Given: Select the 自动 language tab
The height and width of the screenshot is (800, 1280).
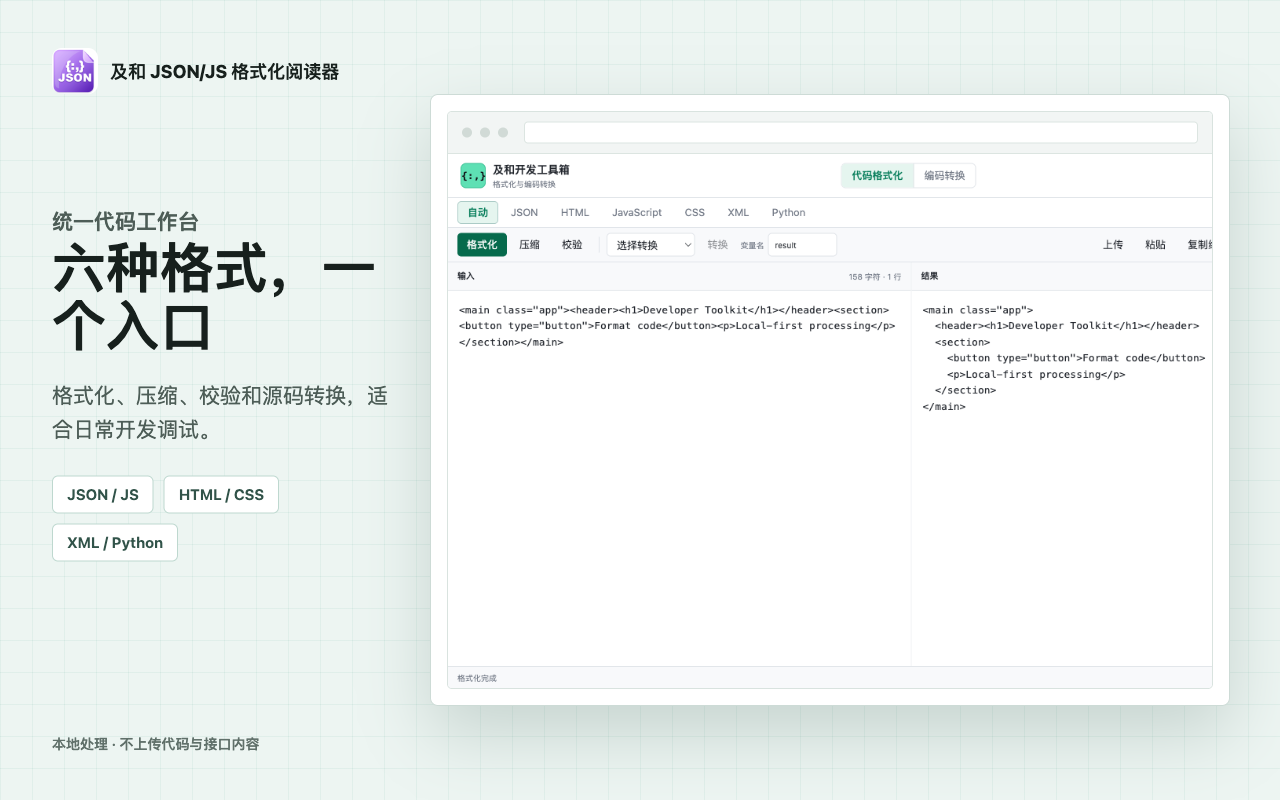Looking at the screenshot, I should [478, 213].
